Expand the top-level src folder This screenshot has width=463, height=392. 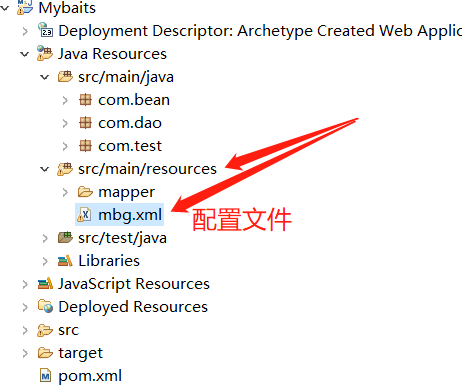(25, 330)
